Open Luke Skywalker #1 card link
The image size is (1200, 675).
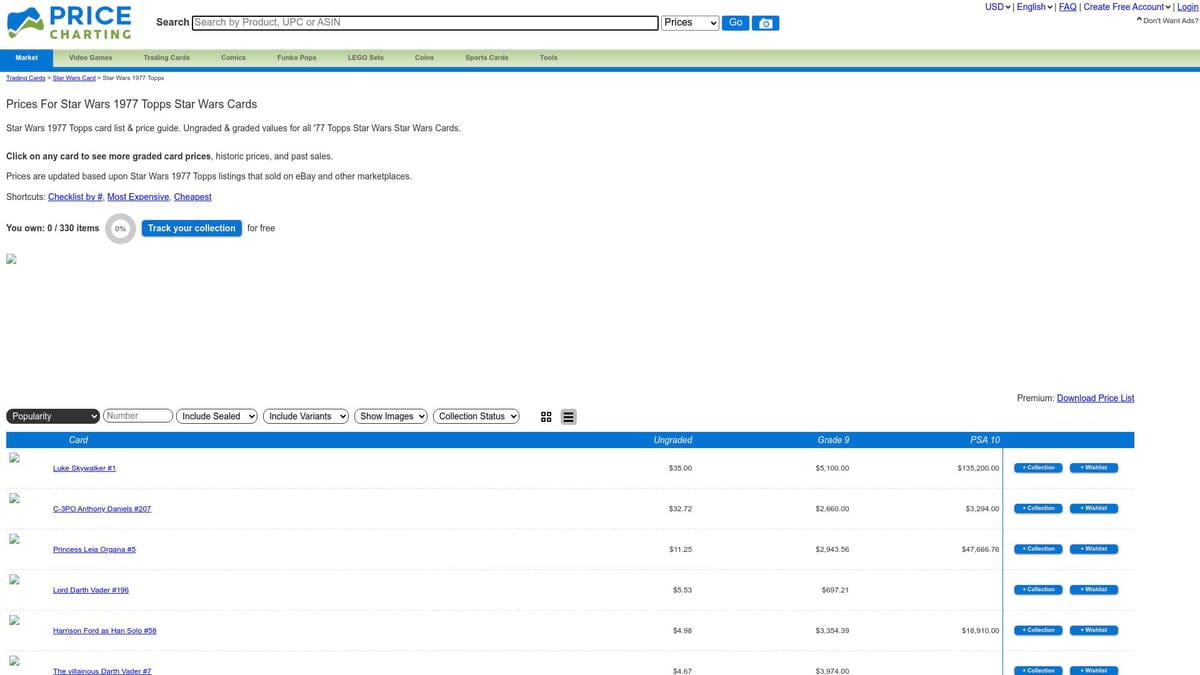click(84, 468)
